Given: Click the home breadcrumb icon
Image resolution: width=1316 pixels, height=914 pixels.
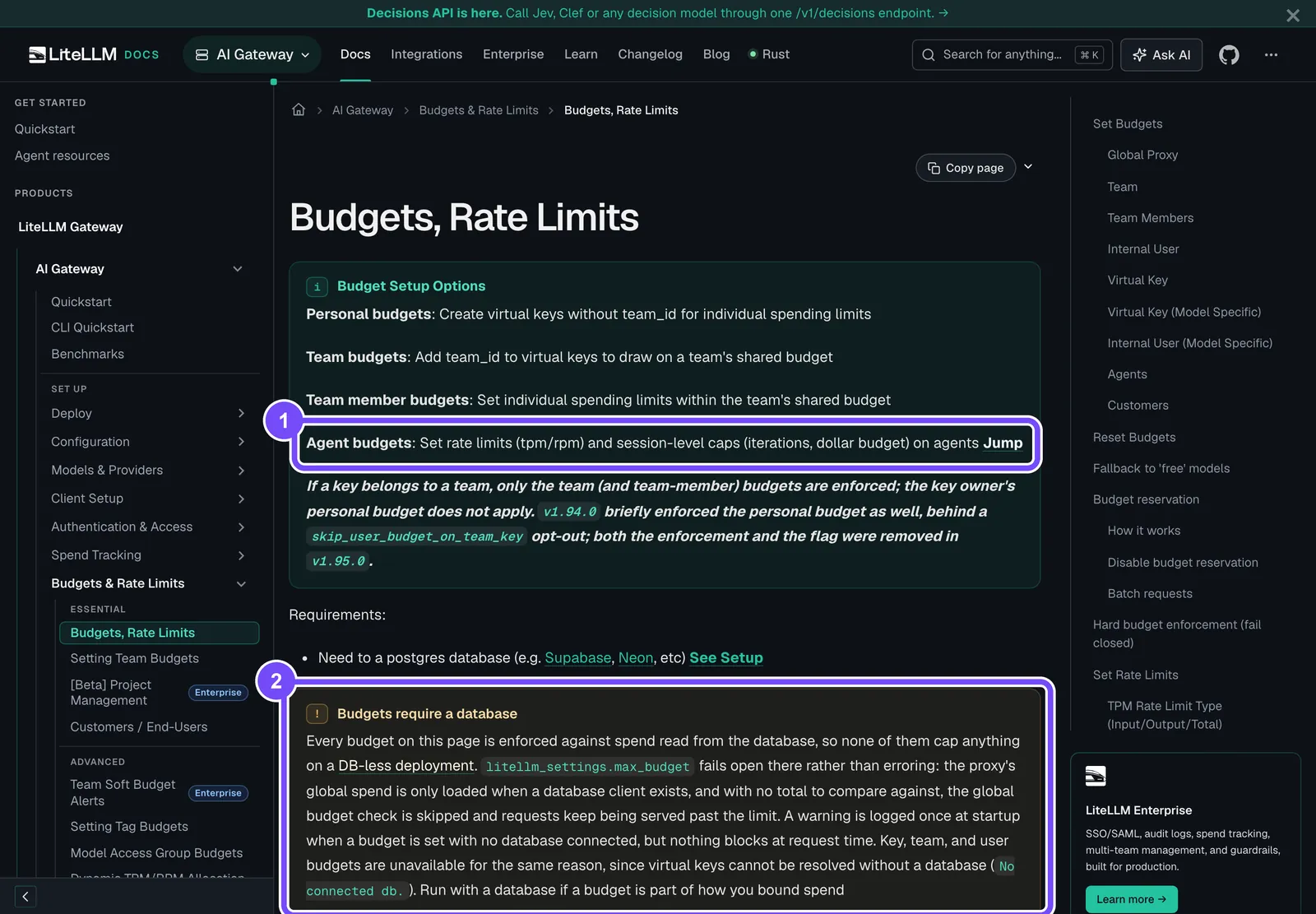Looking at the screenshot, I should point(299,109).
